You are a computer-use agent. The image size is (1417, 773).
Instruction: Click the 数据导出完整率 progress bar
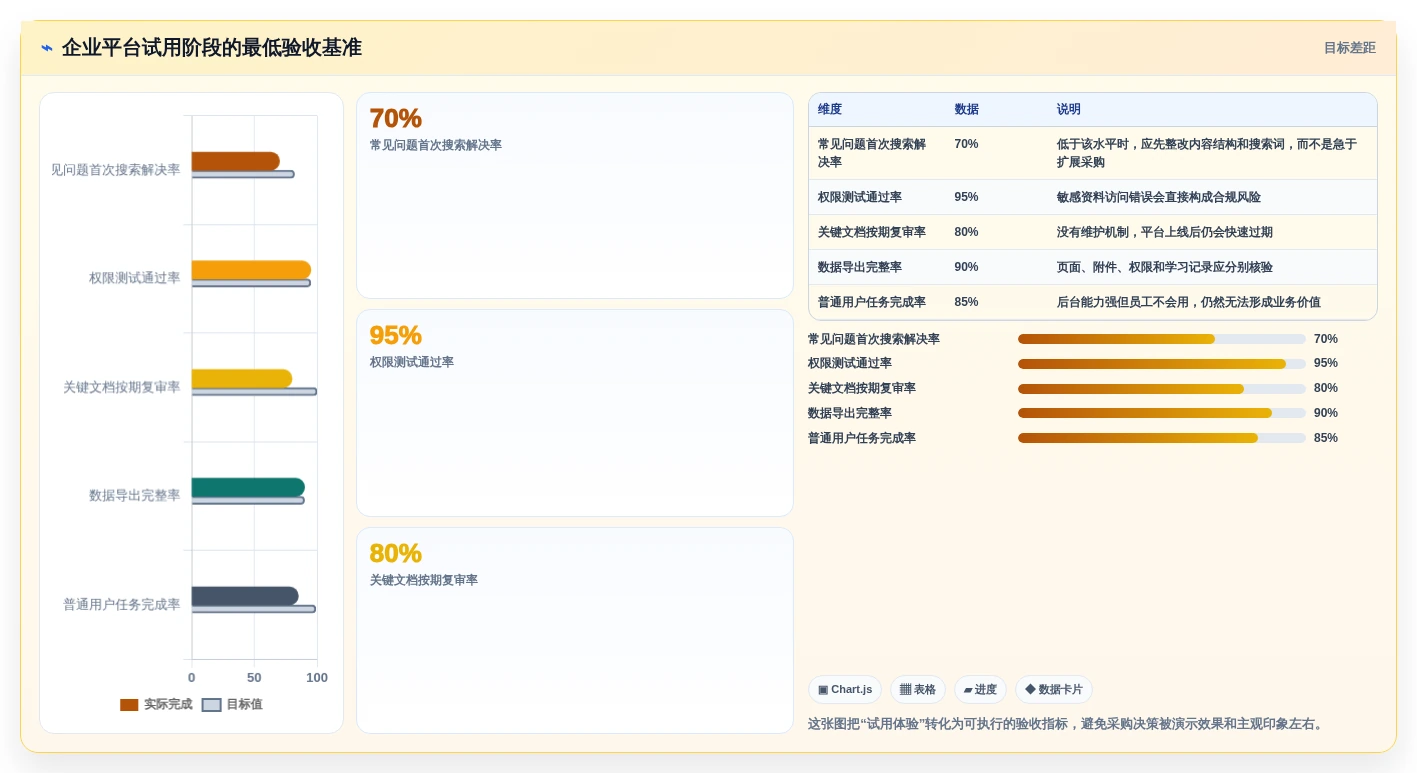pos(1162,413)
